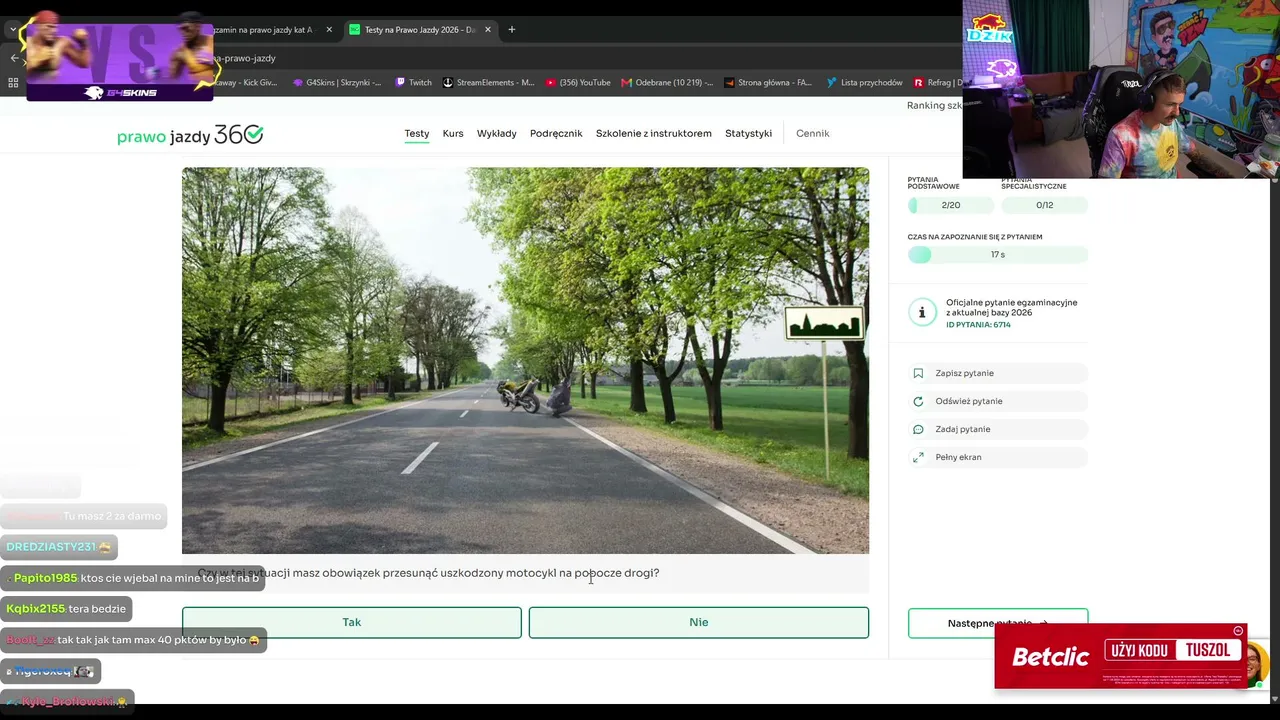
Task: Save question with Zapisz pytanie
Action: pyautogui.click(x=997, y=373)
